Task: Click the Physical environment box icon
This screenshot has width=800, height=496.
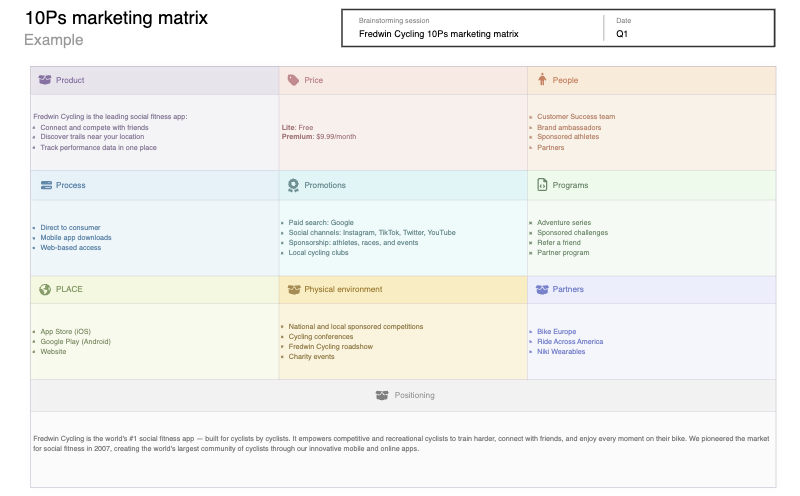Action: 294,289
